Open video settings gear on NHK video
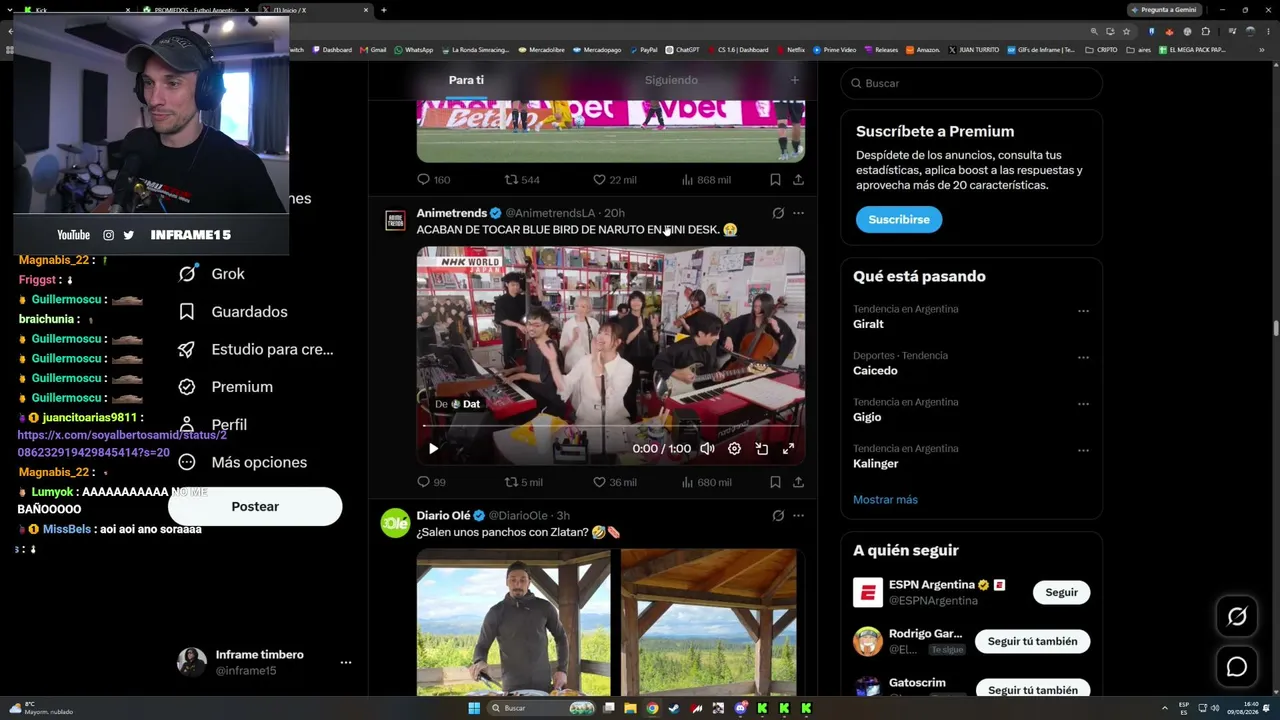Screen dimensions: 1280x720 734,449
